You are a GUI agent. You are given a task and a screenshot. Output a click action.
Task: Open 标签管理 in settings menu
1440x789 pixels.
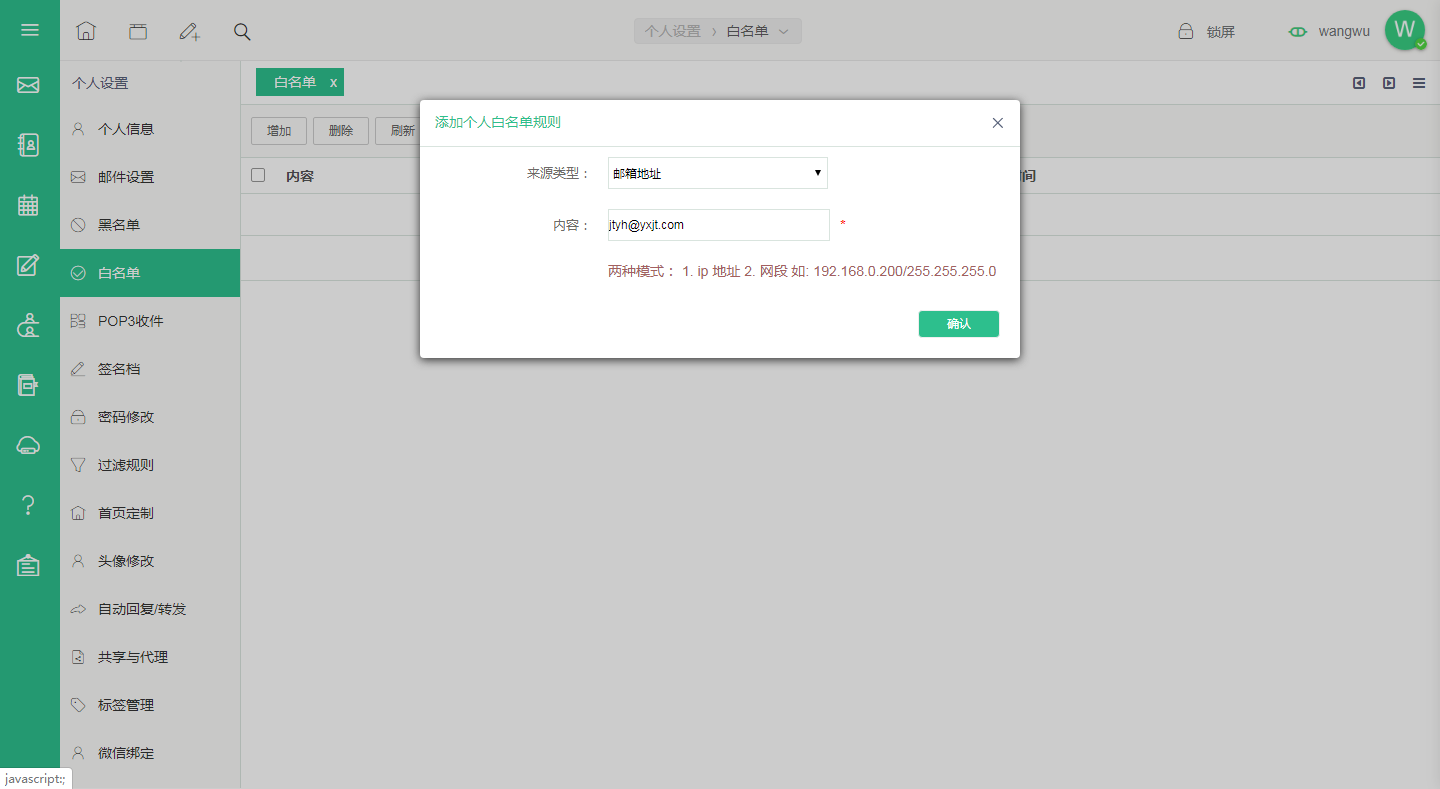(150, 705)
